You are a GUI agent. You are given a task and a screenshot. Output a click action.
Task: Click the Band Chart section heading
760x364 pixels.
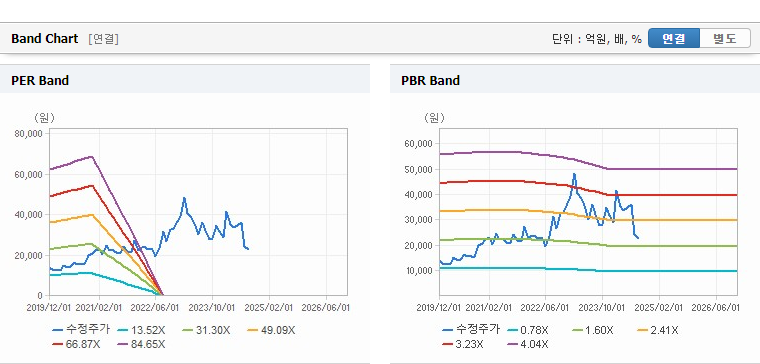coord(45,39)
